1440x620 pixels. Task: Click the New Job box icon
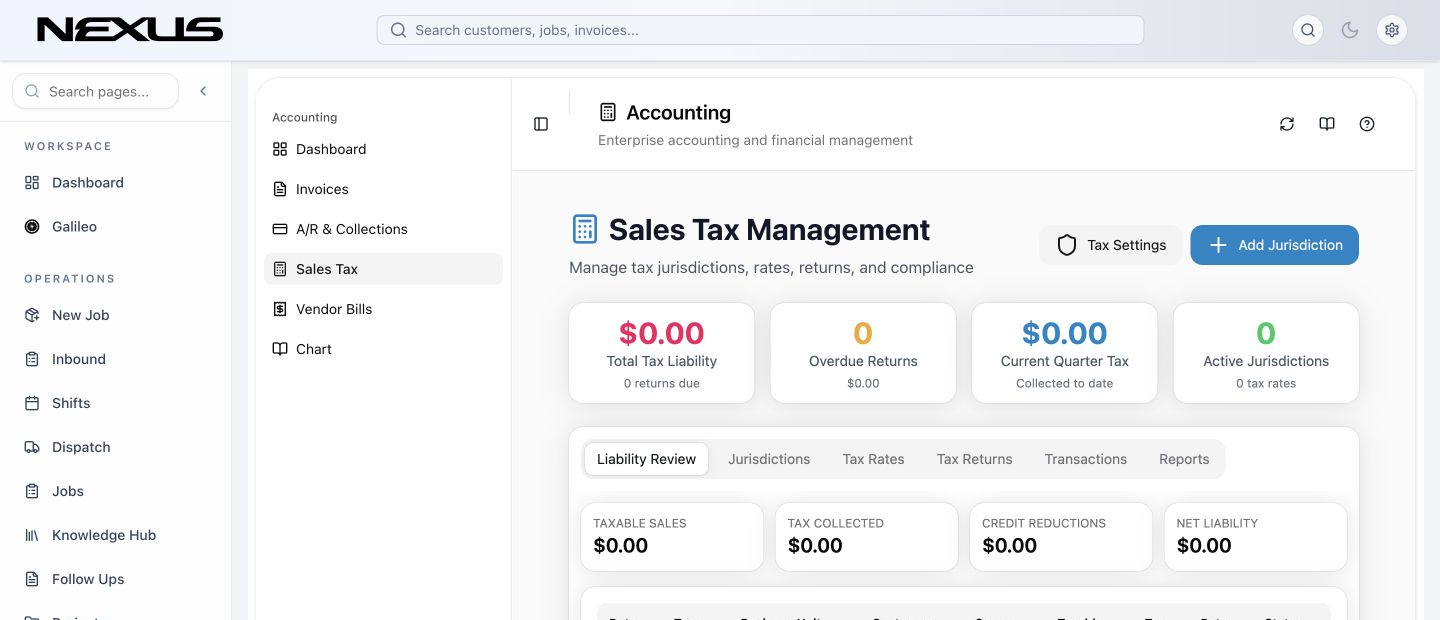(32, 315)
